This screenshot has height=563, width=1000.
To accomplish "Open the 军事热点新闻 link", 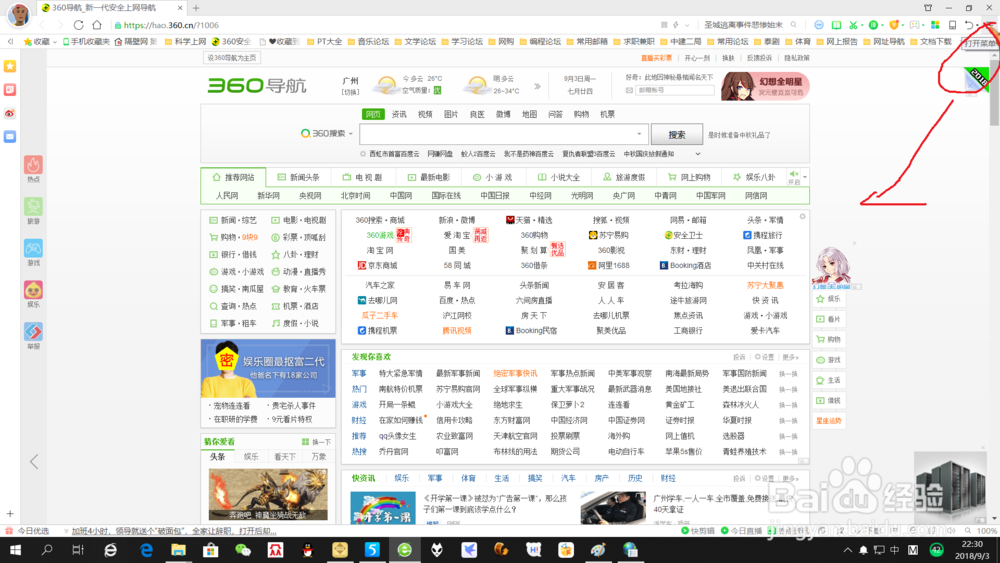I will point(572,374).
